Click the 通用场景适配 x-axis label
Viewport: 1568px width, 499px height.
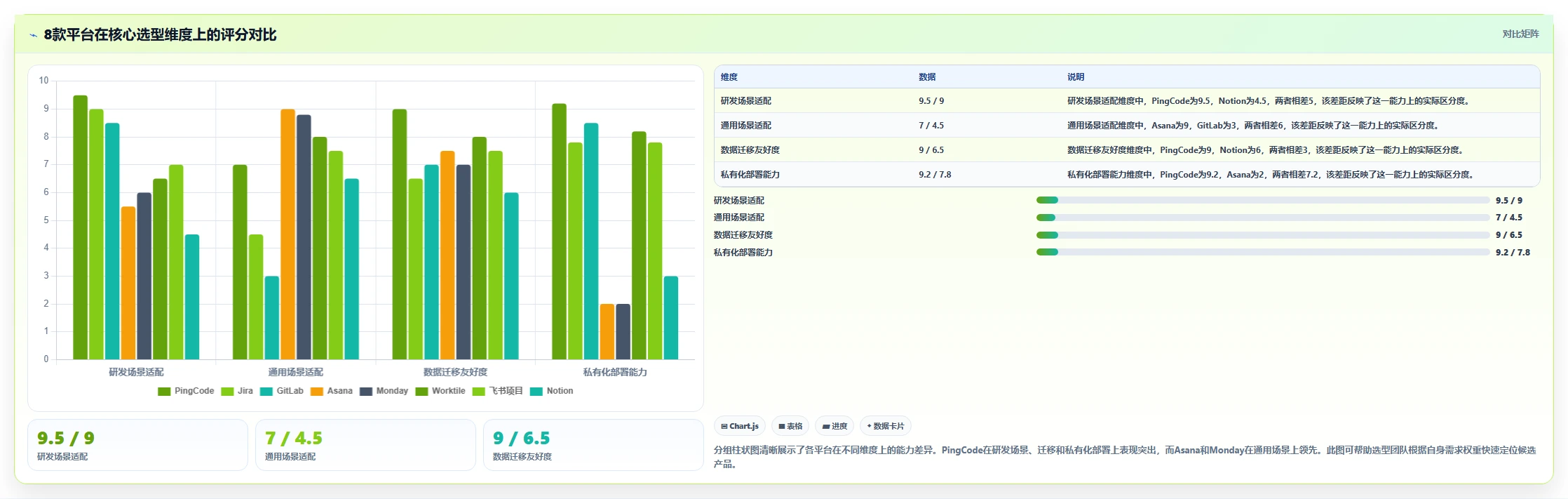[x=296, y=372]
